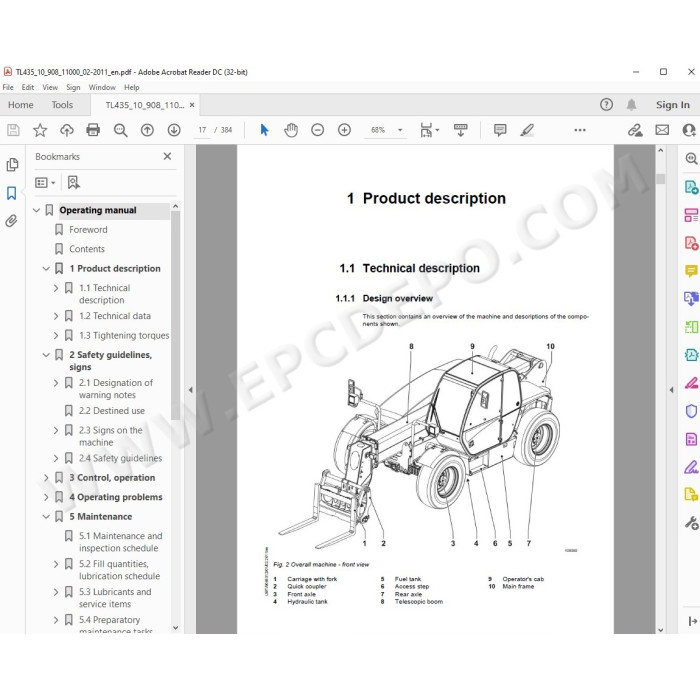The width and height of the screenshot is (700, 700).
Task: Open the Sign menu
Action: pos(73,87)
